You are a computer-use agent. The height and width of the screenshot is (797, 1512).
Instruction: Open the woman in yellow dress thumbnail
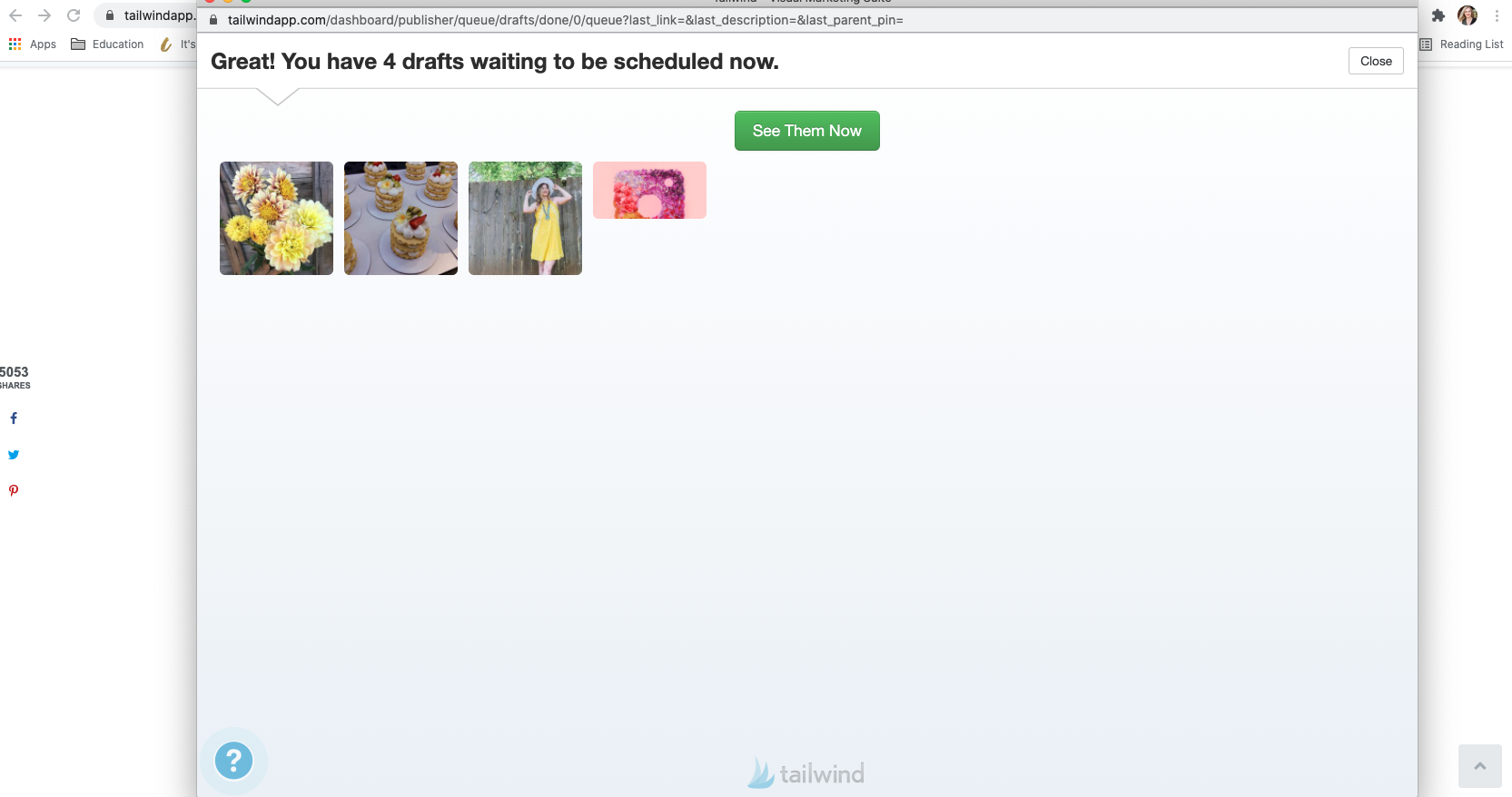pos(525,218)
